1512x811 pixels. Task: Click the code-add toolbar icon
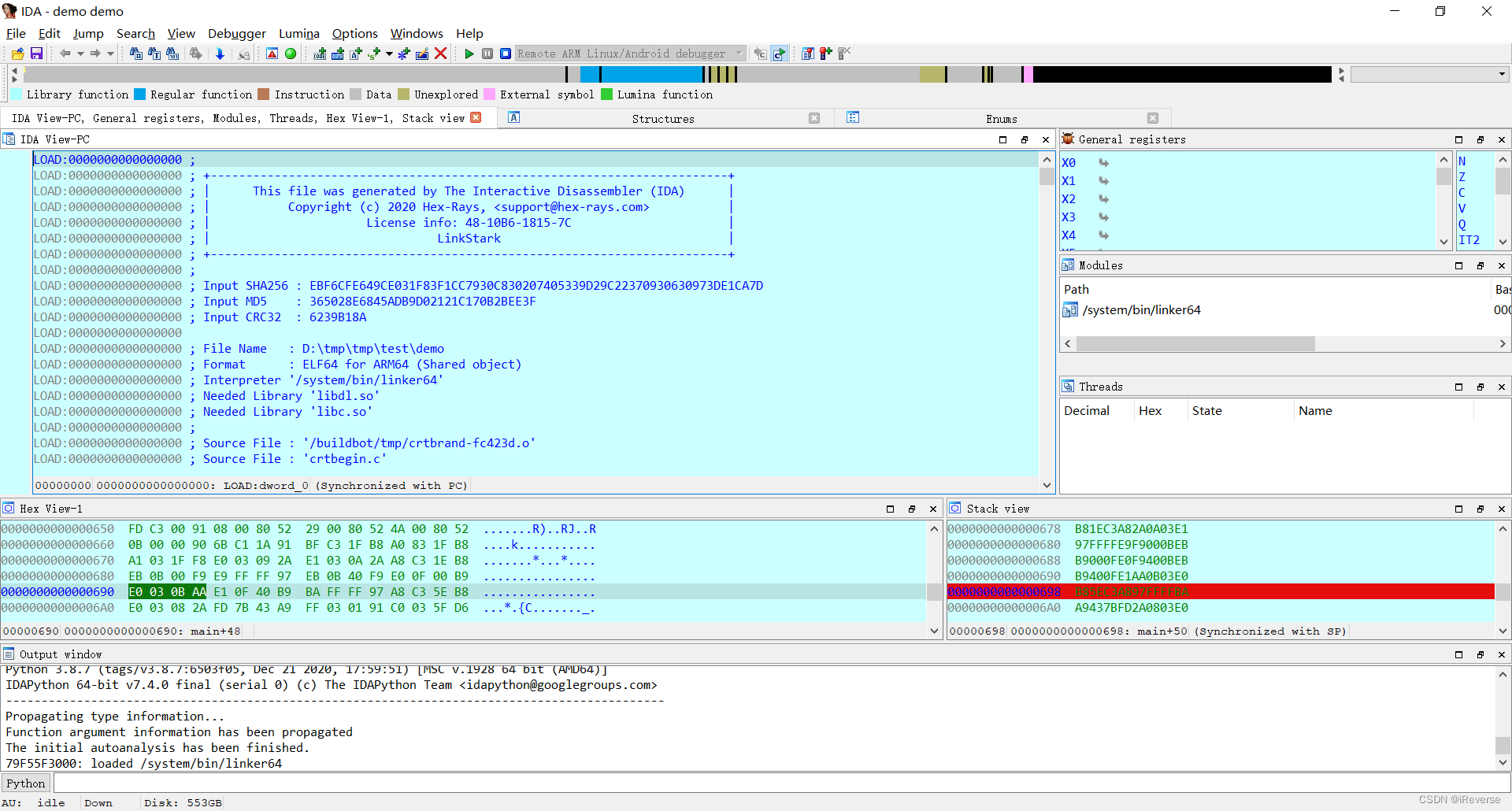tap(320, 54)
